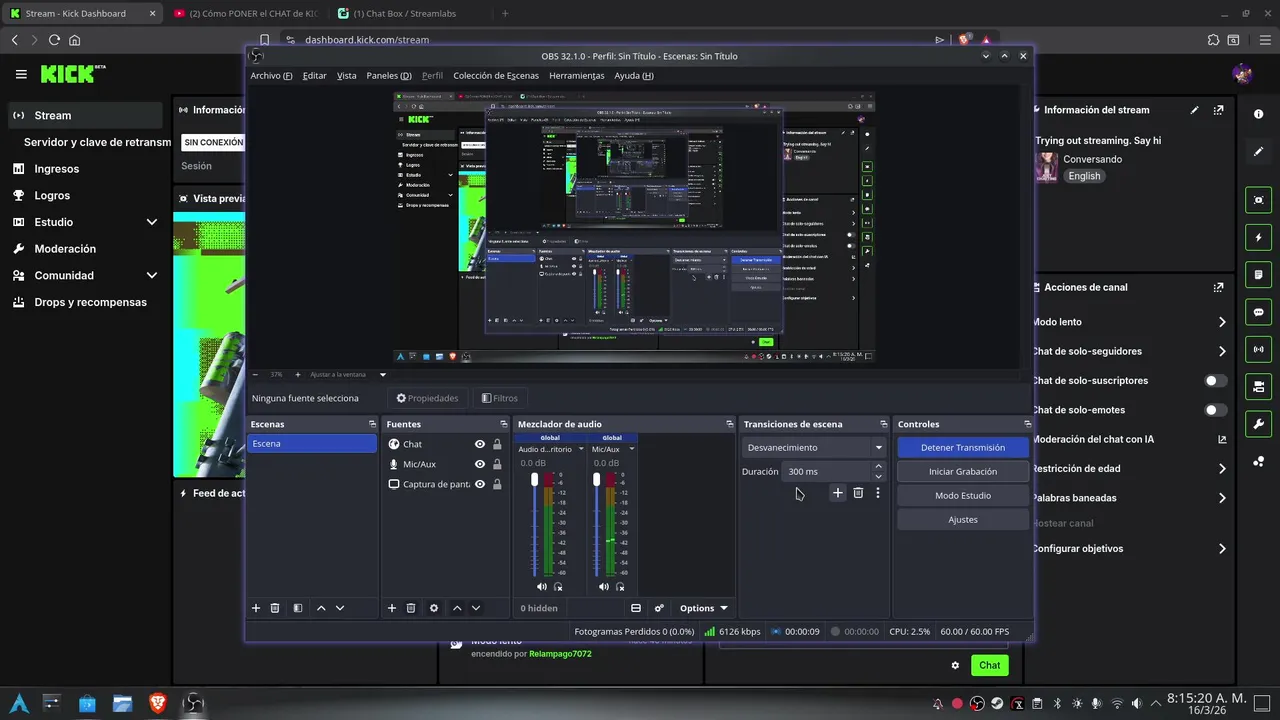The height and width of the screenshot is (720, 1280).
Task: Click the wrench icon in Kick sidebar
Action: [x=1258, y=424]
